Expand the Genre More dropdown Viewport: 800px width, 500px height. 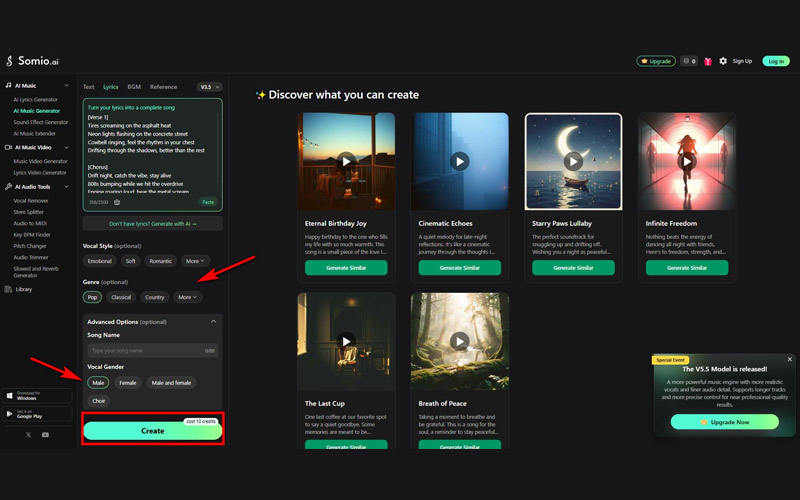click(x=188, y=297)
